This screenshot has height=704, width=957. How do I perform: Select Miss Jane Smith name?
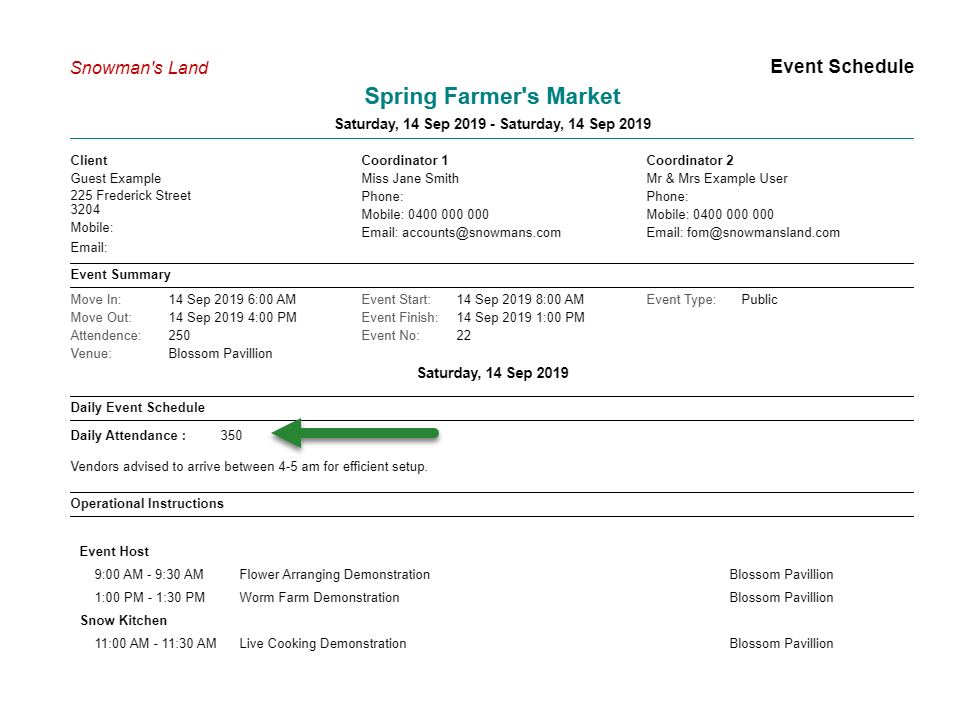pyautogui.click(x=410, y=178)
